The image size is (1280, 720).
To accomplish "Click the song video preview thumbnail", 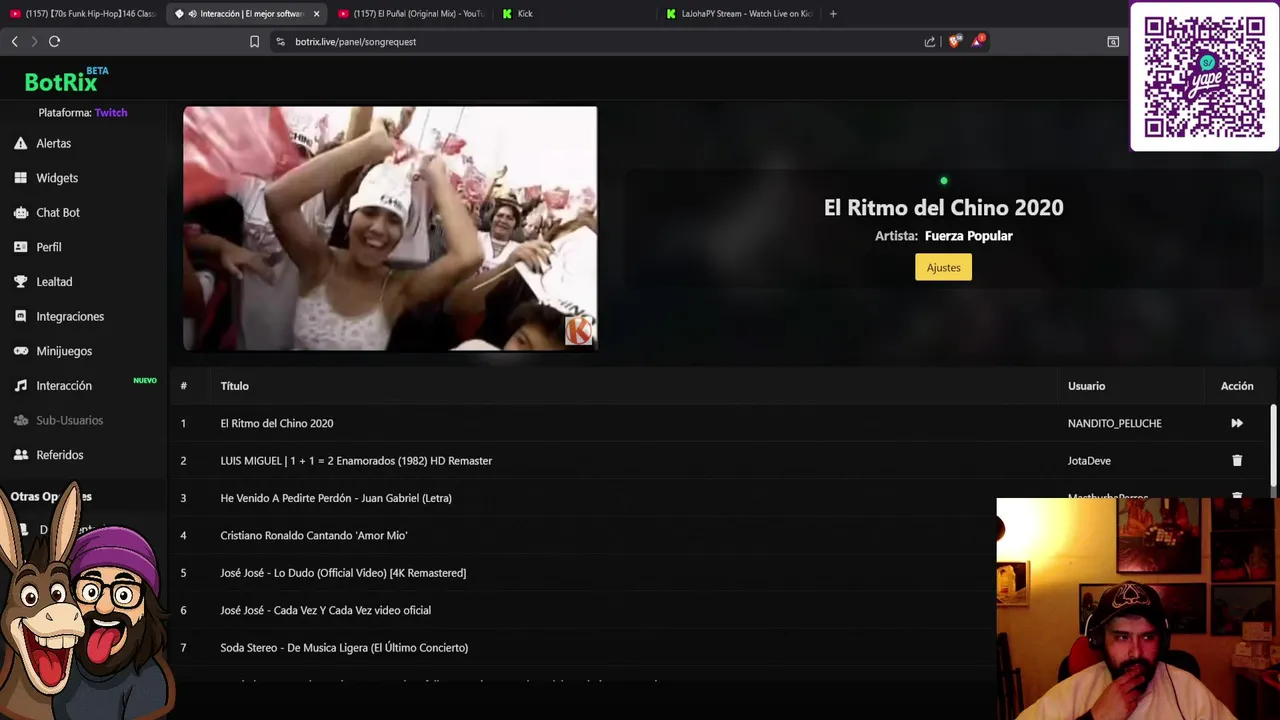I will (x=390, y=229).
